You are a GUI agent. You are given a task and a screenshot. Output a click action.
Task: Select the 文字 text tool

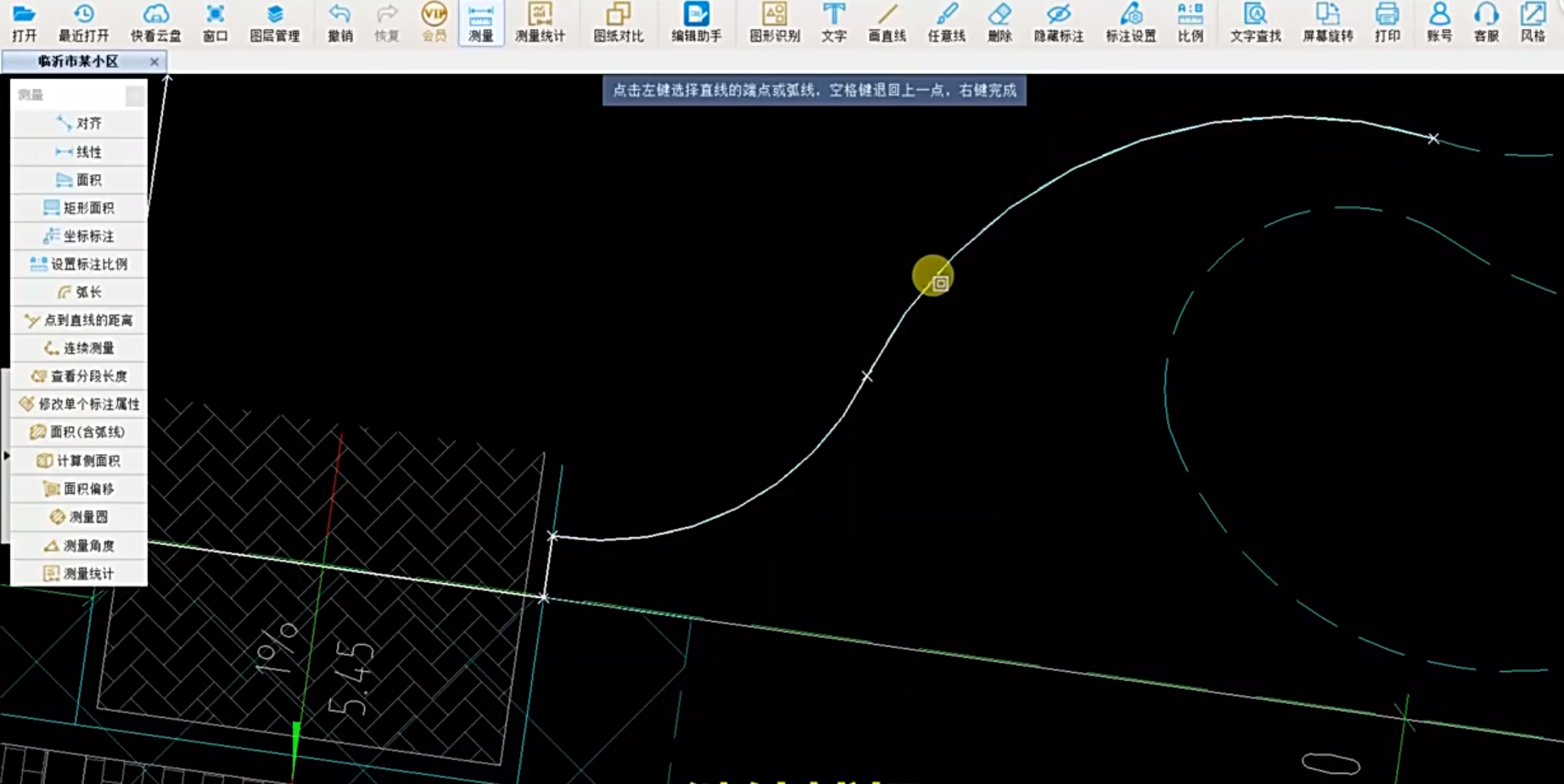[834, 23]
